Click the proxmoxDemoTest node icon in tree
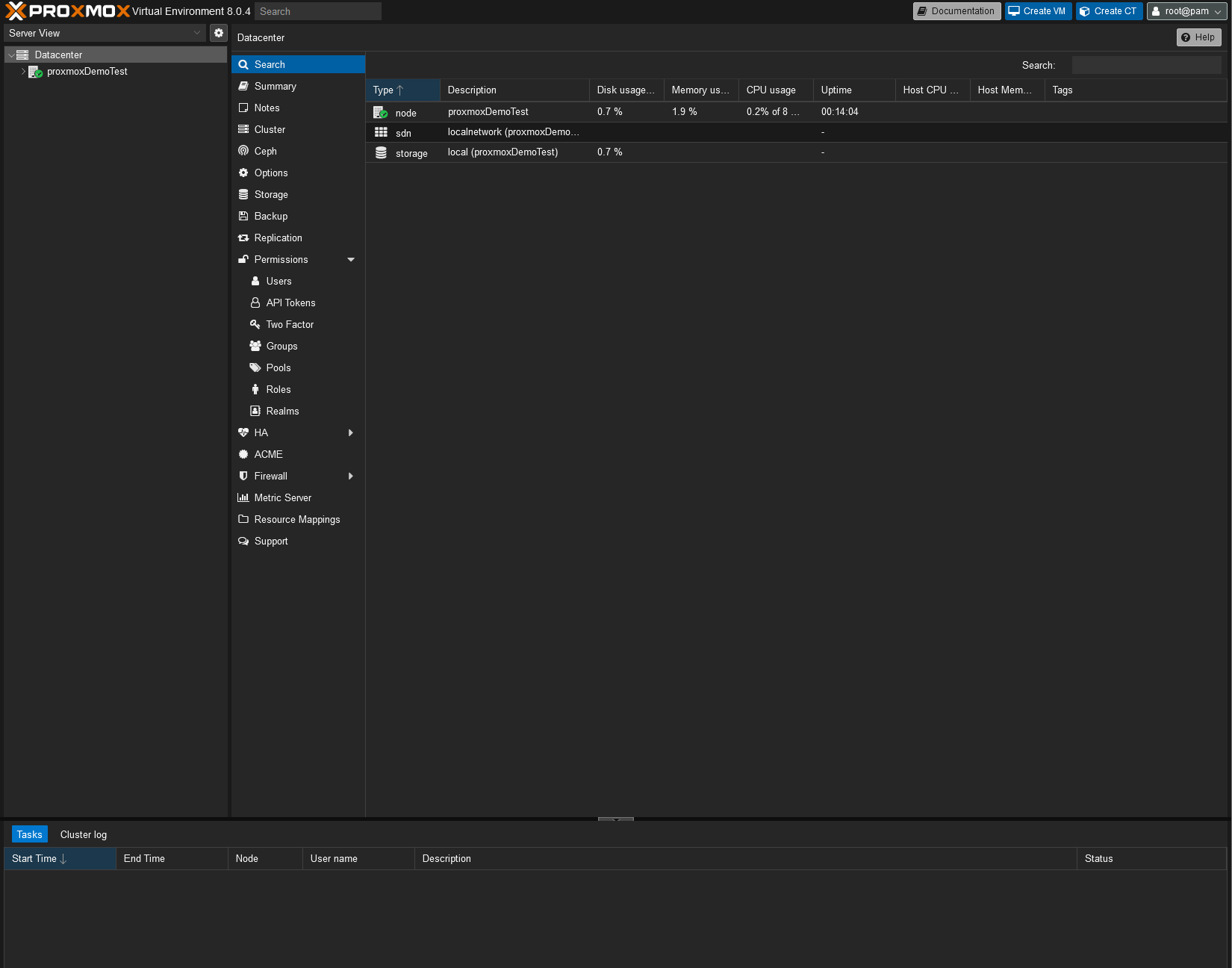Screen dimensions: 1232x968 tap(35, 72)
